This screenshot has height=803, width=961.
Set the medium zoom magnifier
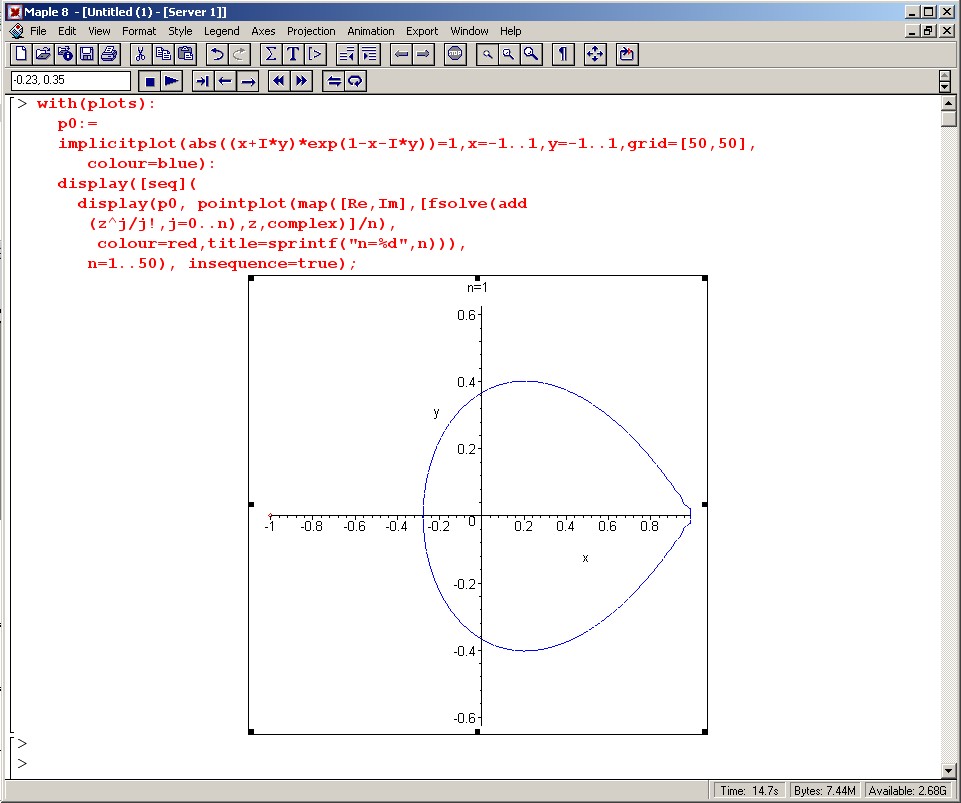pyautogui.click(x=509, y=55)
